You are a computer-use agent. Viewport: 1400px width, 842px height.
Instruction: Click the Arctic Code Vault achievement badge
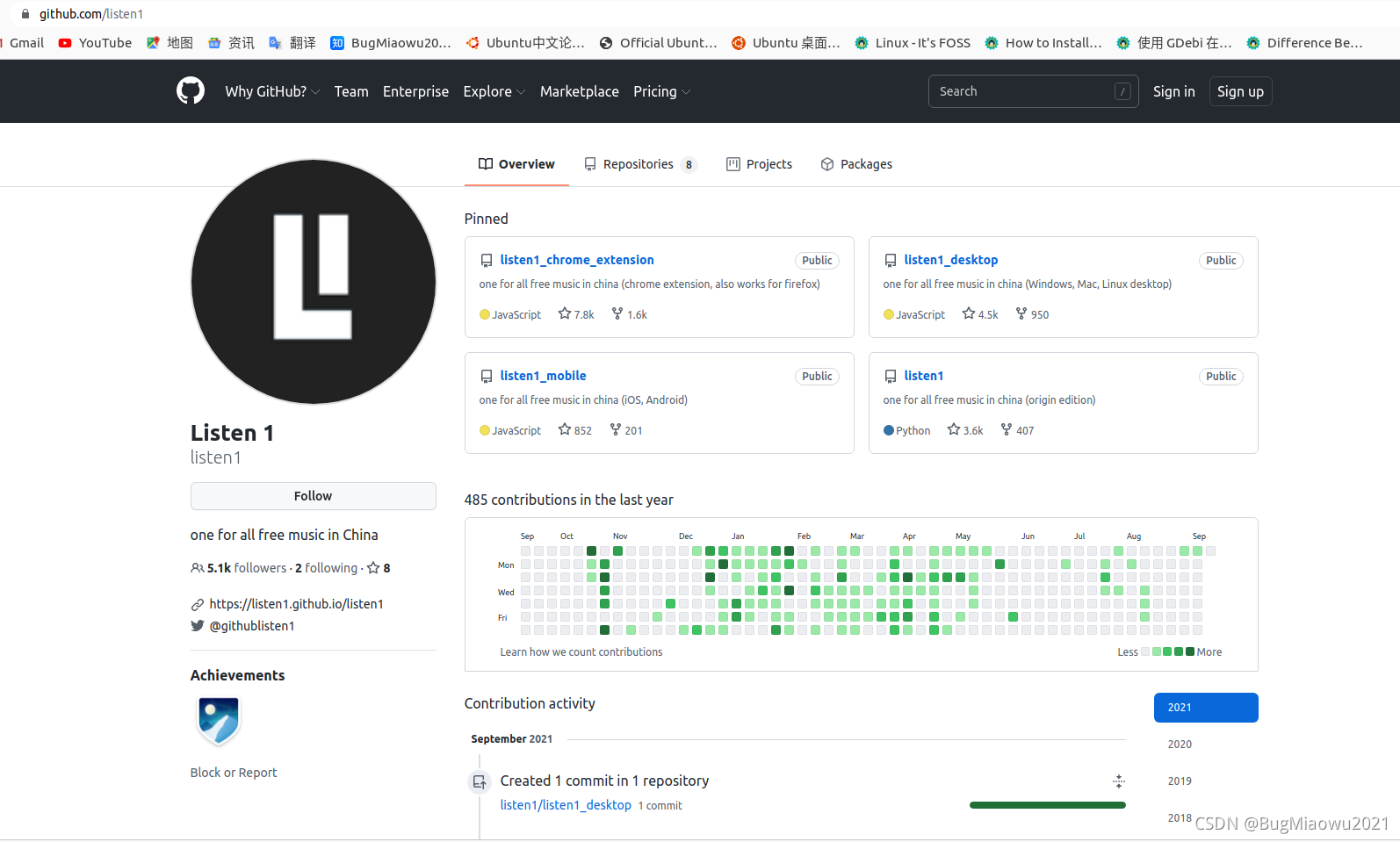[219, 721]
